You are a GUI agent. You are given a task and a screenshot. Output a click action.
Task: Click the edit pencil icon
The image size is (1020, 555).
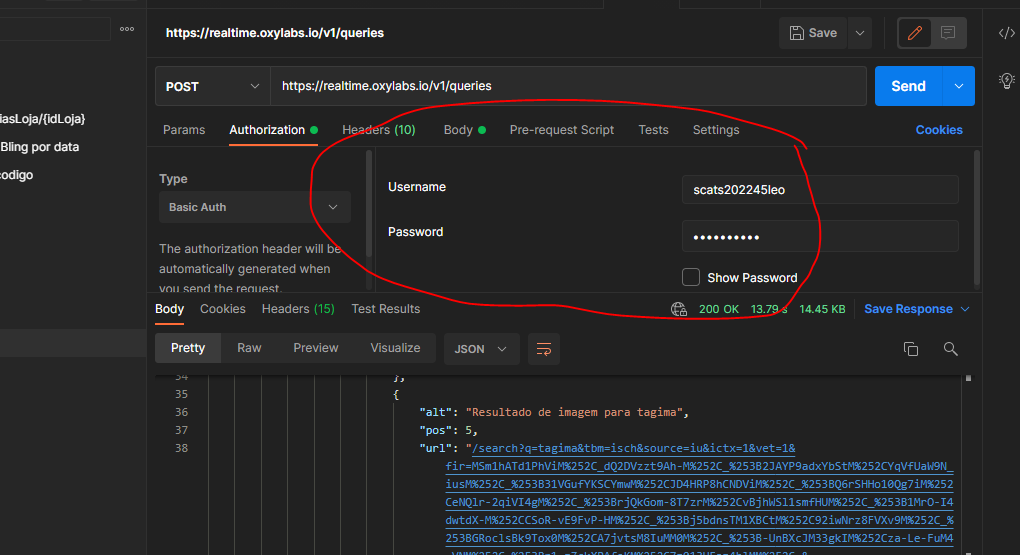pyautogui.click(x=914, y=33)
